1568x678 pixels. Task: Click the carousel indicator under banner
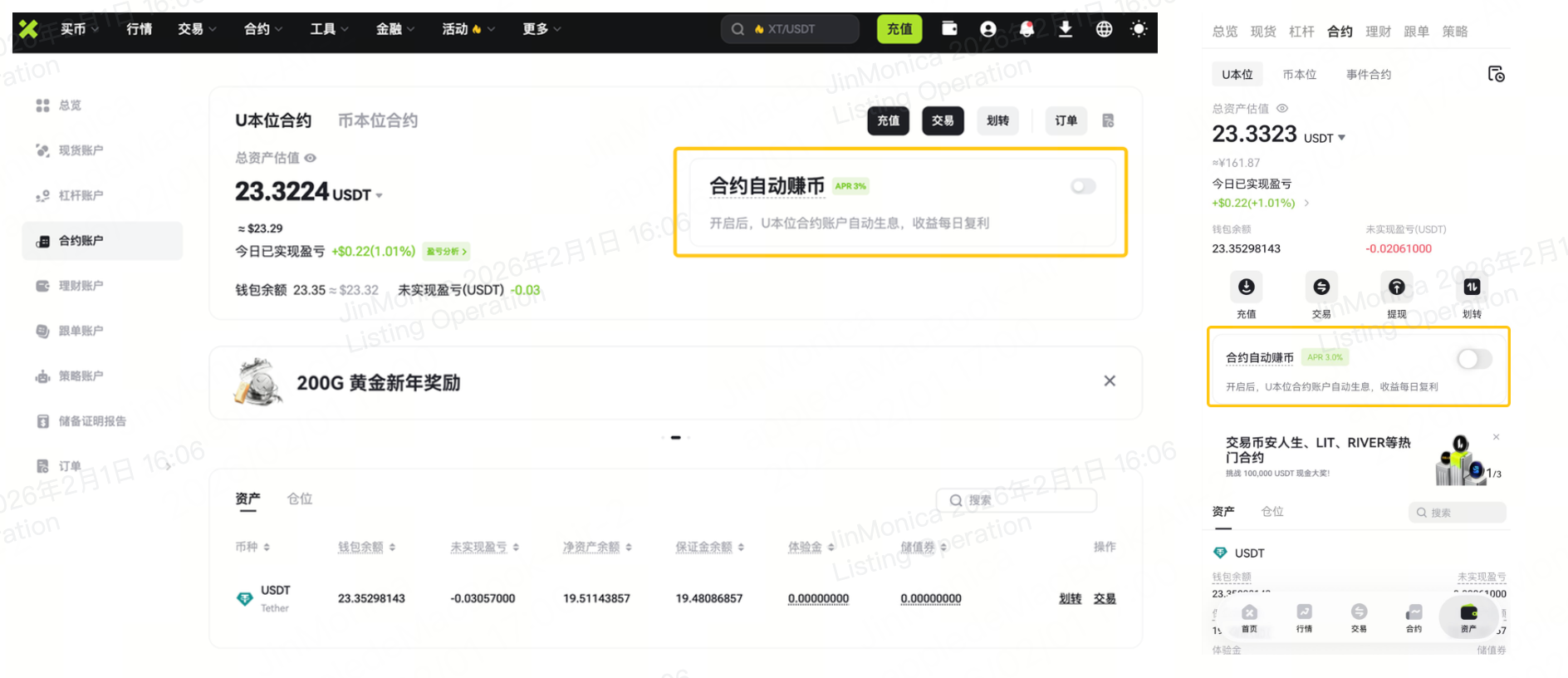676,437
